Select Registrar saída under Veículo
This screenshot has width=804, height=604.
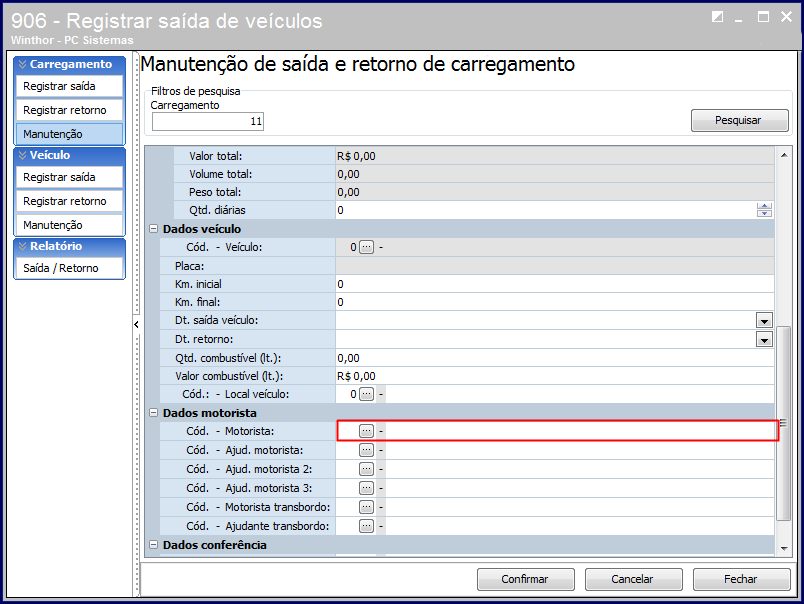tap(69, 177)
